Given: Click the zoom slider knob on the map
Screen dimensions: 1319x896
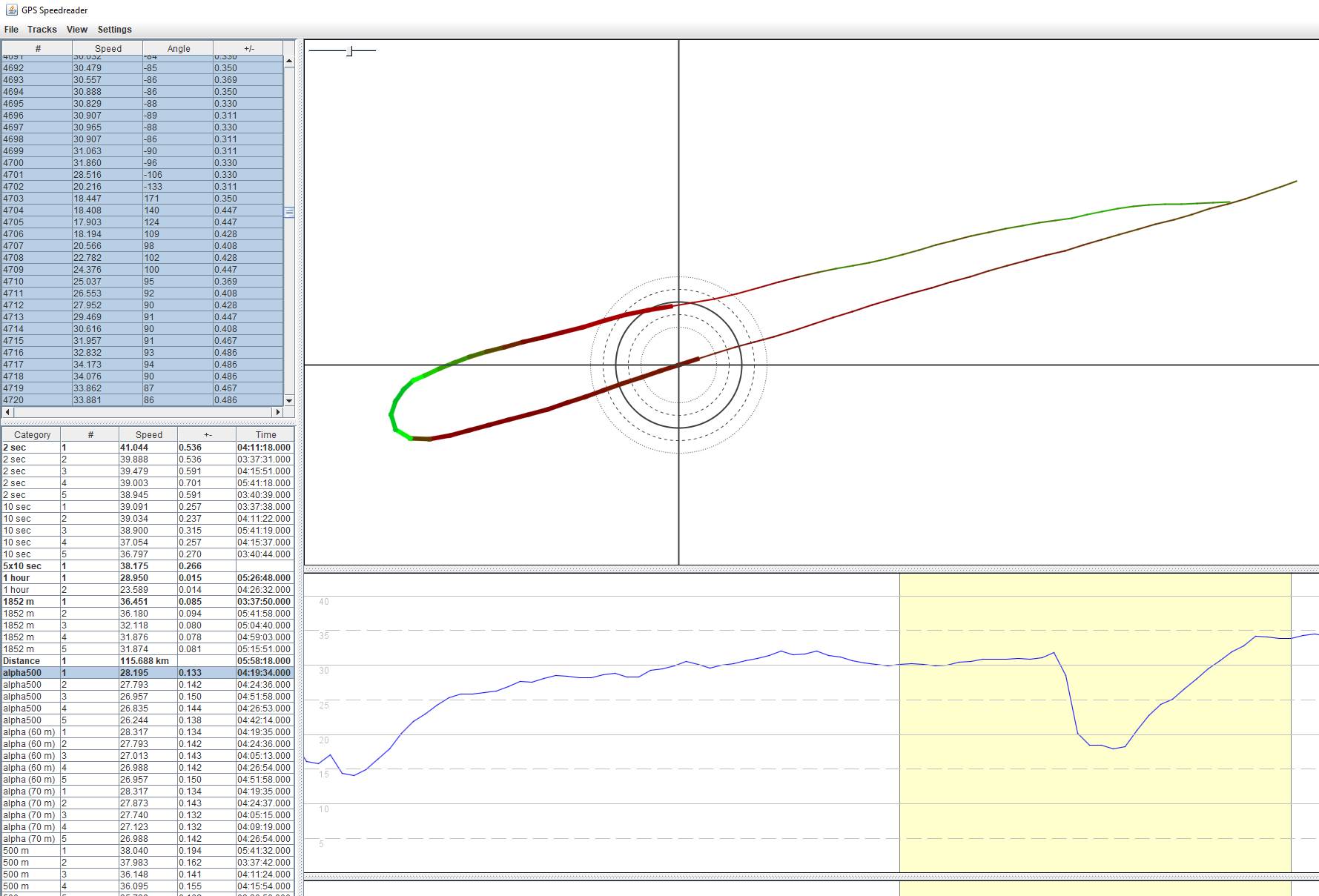Looking at the screenshot, I should 350,50.
